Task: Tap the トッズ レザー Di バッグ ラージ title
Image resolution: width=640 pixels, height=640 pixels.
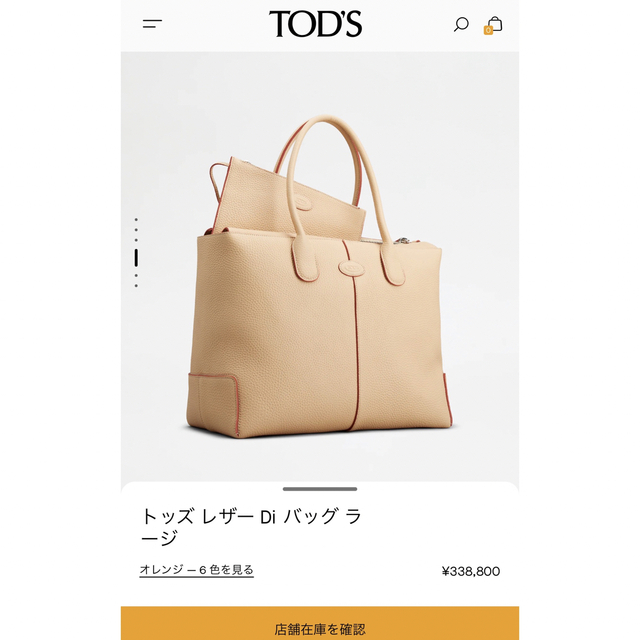Action: [251, 527]
